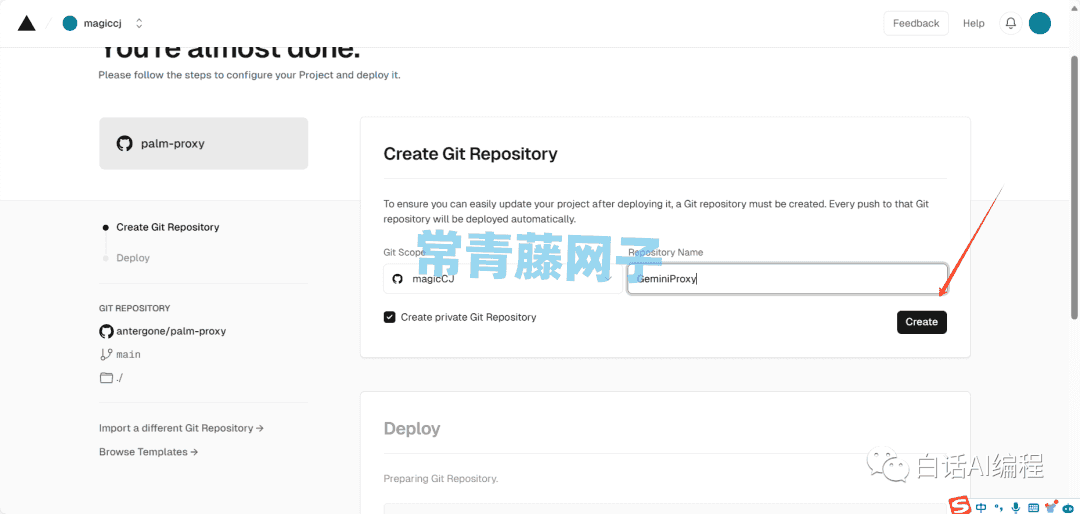The height and width of the screenshot is (514, 1080).
Task: Open the input method soft keyboard icon
Action: [1032, 508]
